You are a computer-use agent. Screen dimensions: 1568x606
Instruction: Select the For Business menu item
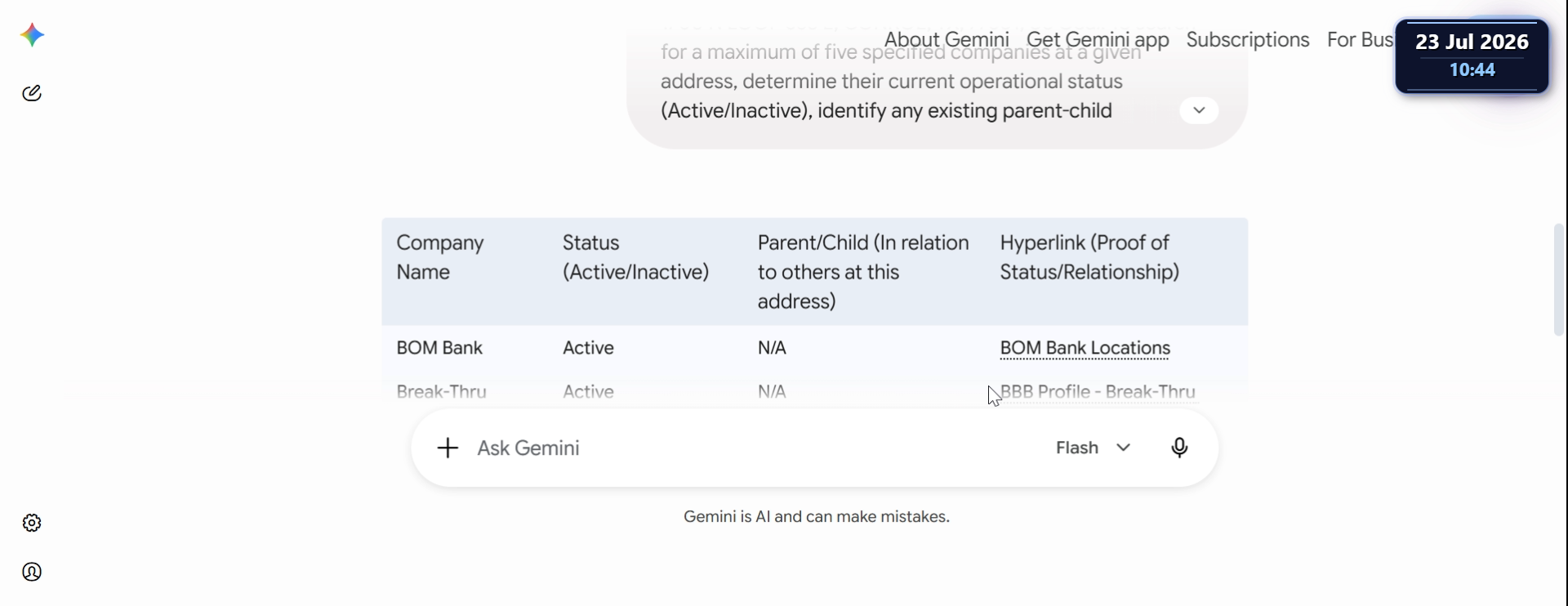(1360, 39)
